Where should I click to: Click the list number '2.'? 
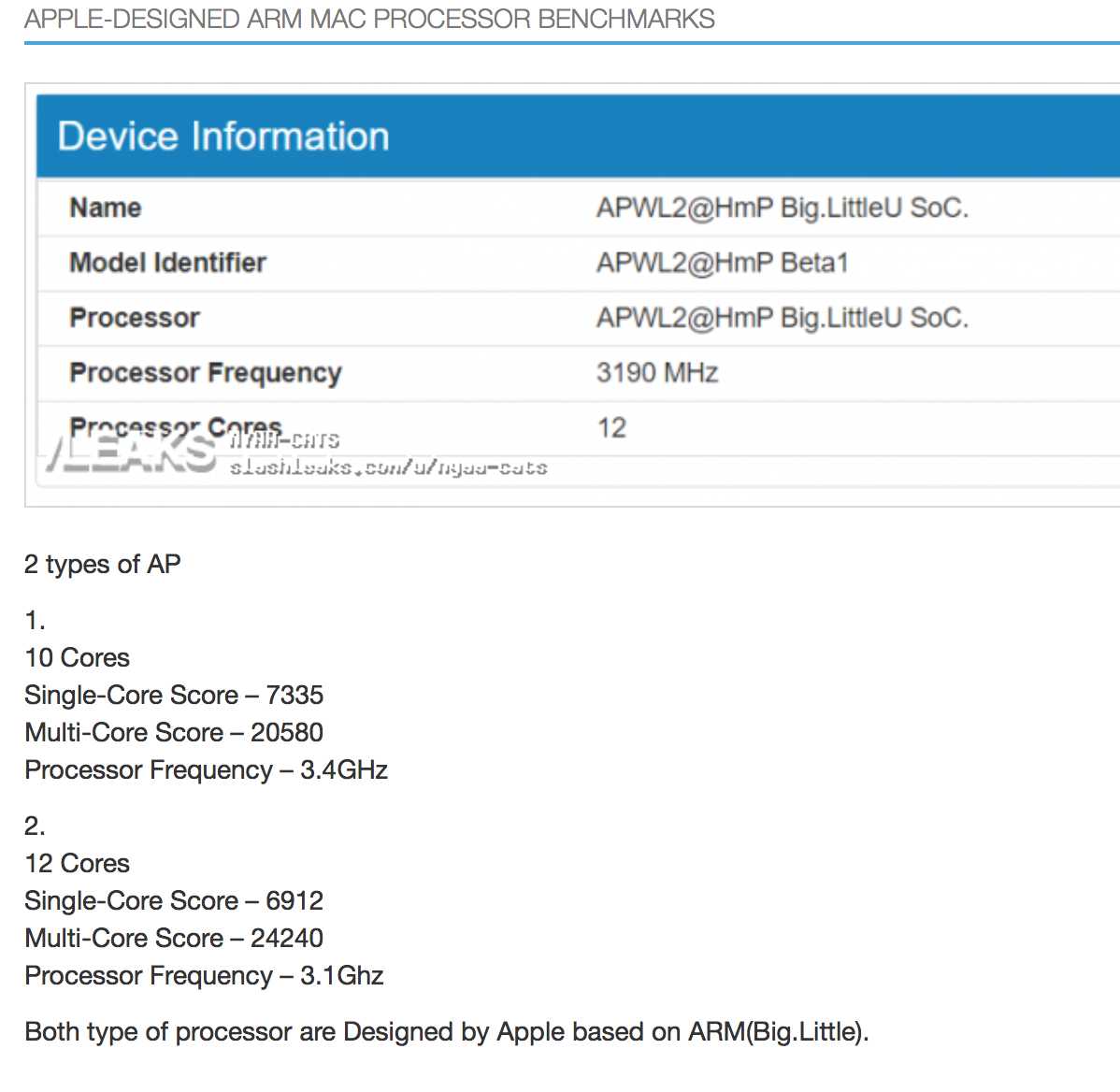tap(35, 826)
